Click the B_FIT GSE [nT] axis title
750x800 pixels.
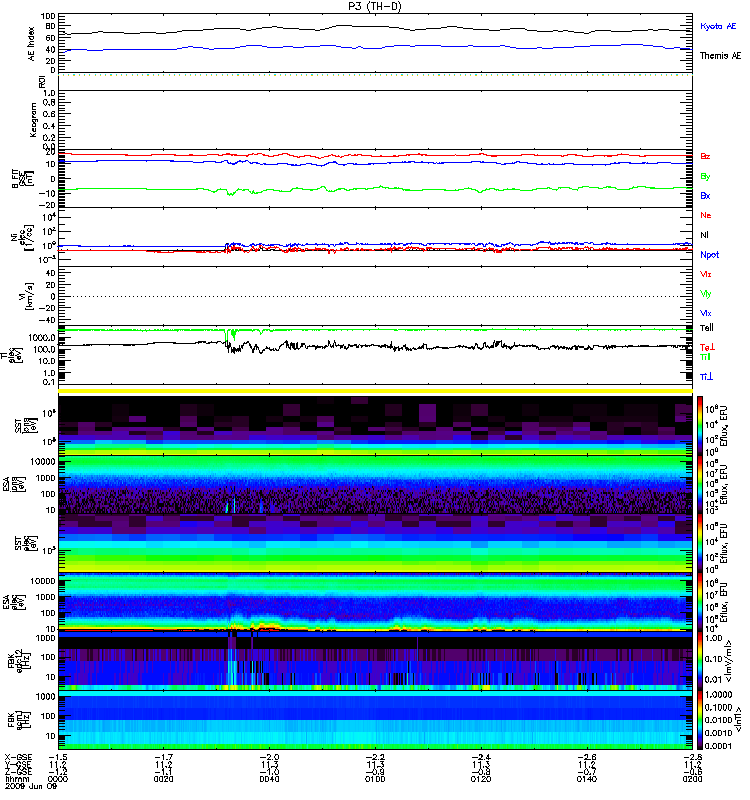(22, 179)
